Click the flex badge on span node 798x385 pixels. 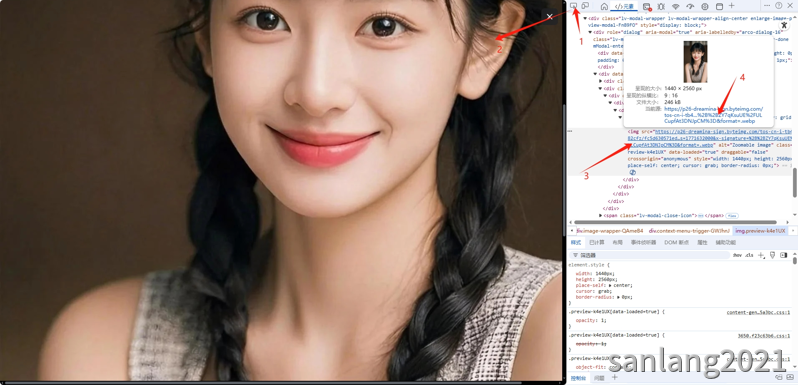(732, 216)
